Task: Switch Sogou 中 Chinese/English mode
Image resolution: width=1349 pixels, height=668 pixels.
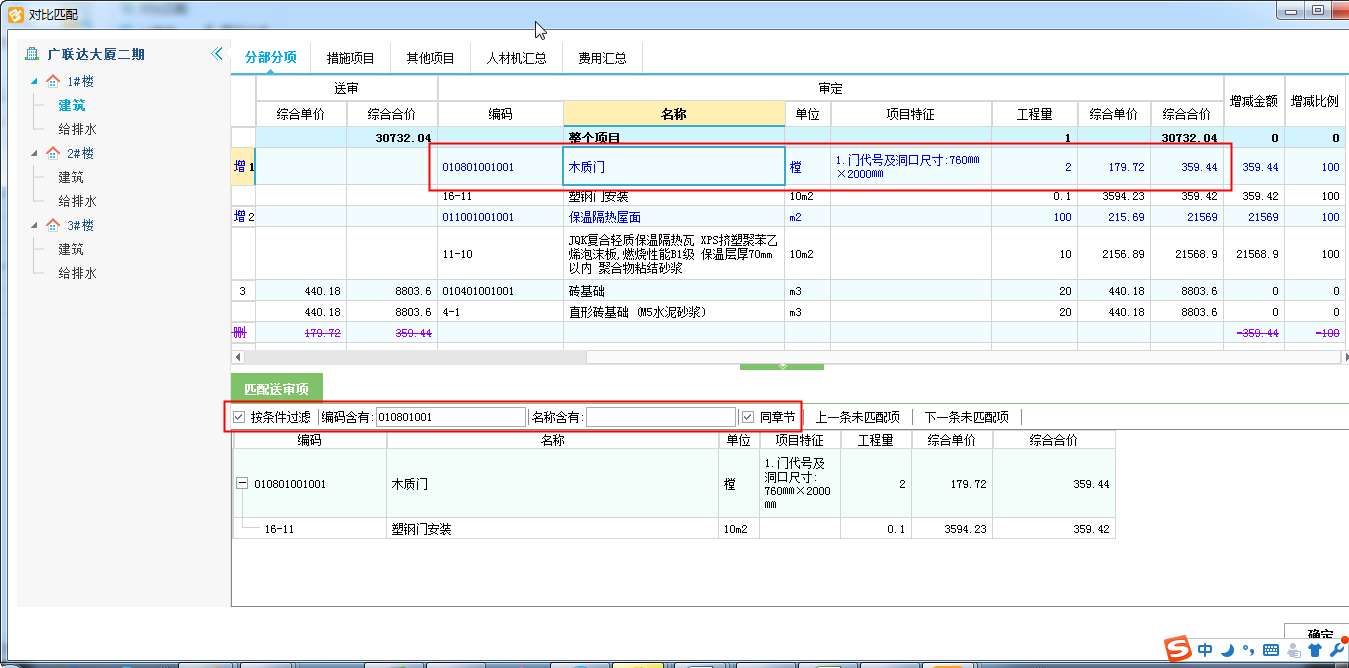Action: click(x=1206, y=650)
